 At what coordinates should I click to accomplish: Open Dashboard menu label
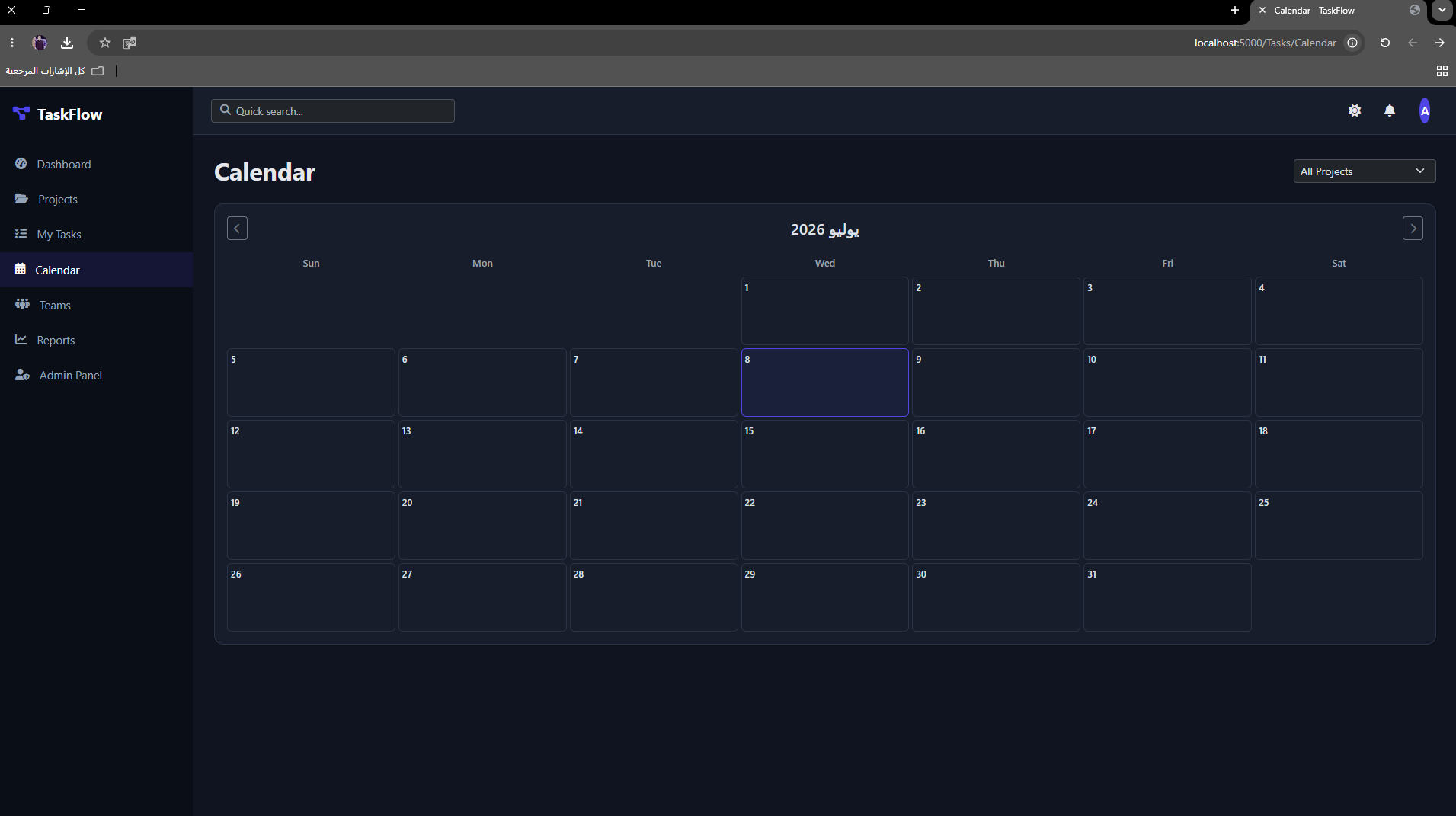(64, 164)
